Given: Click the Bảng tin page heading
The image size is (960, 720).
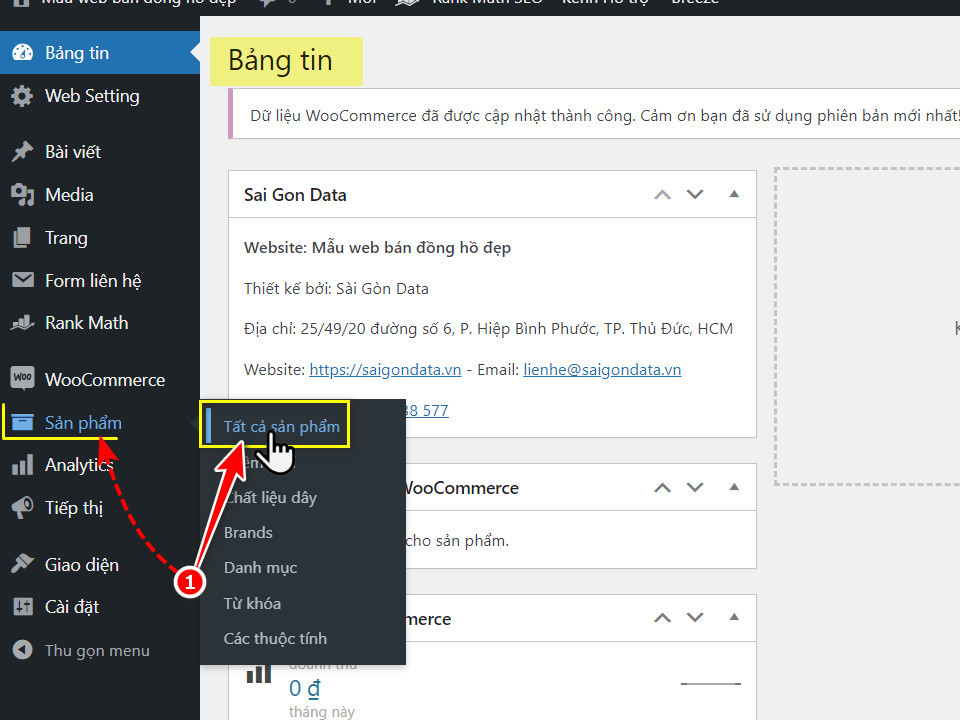Looking at the screenshot, I should pos(280,61).
